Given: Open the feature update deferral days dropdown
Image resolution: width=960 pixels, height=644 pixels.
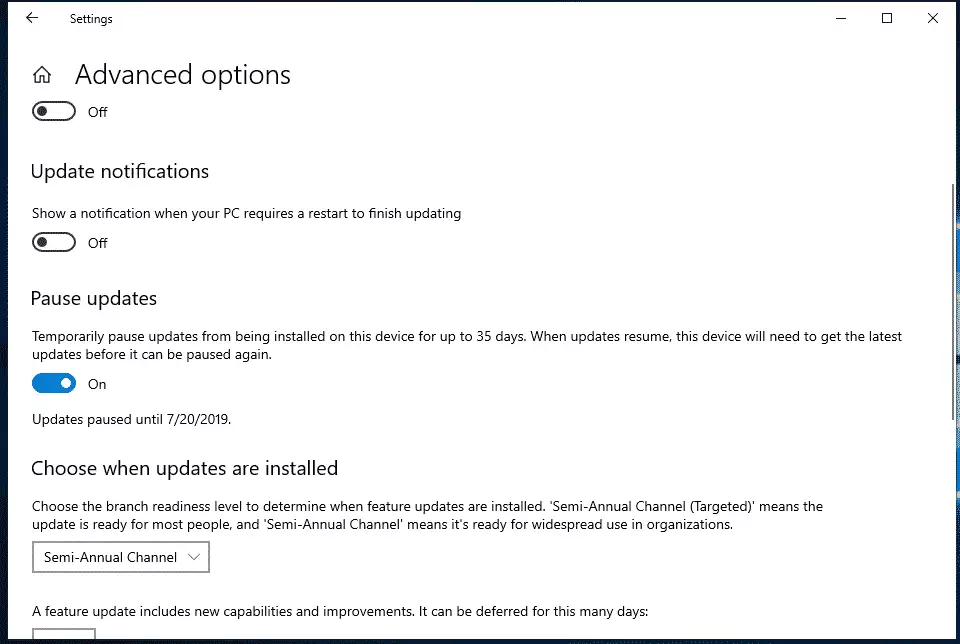Looking at the screenshot, I should [x=64, y=634].
